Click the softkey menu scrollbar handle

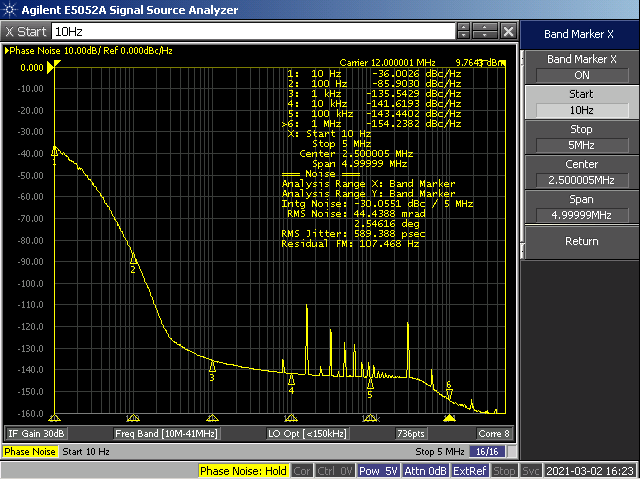coord(522,155)
